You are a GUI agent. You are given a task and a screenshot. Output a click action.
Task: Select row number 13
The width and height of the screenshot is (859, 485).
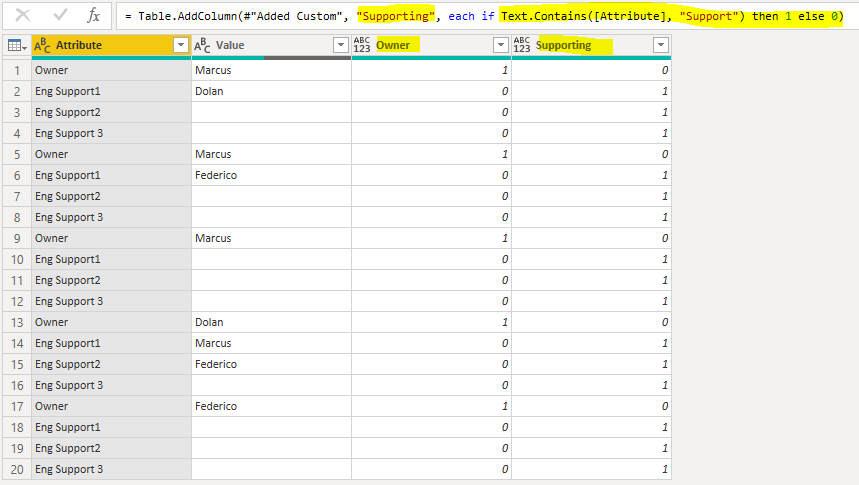tap(17, 322)
